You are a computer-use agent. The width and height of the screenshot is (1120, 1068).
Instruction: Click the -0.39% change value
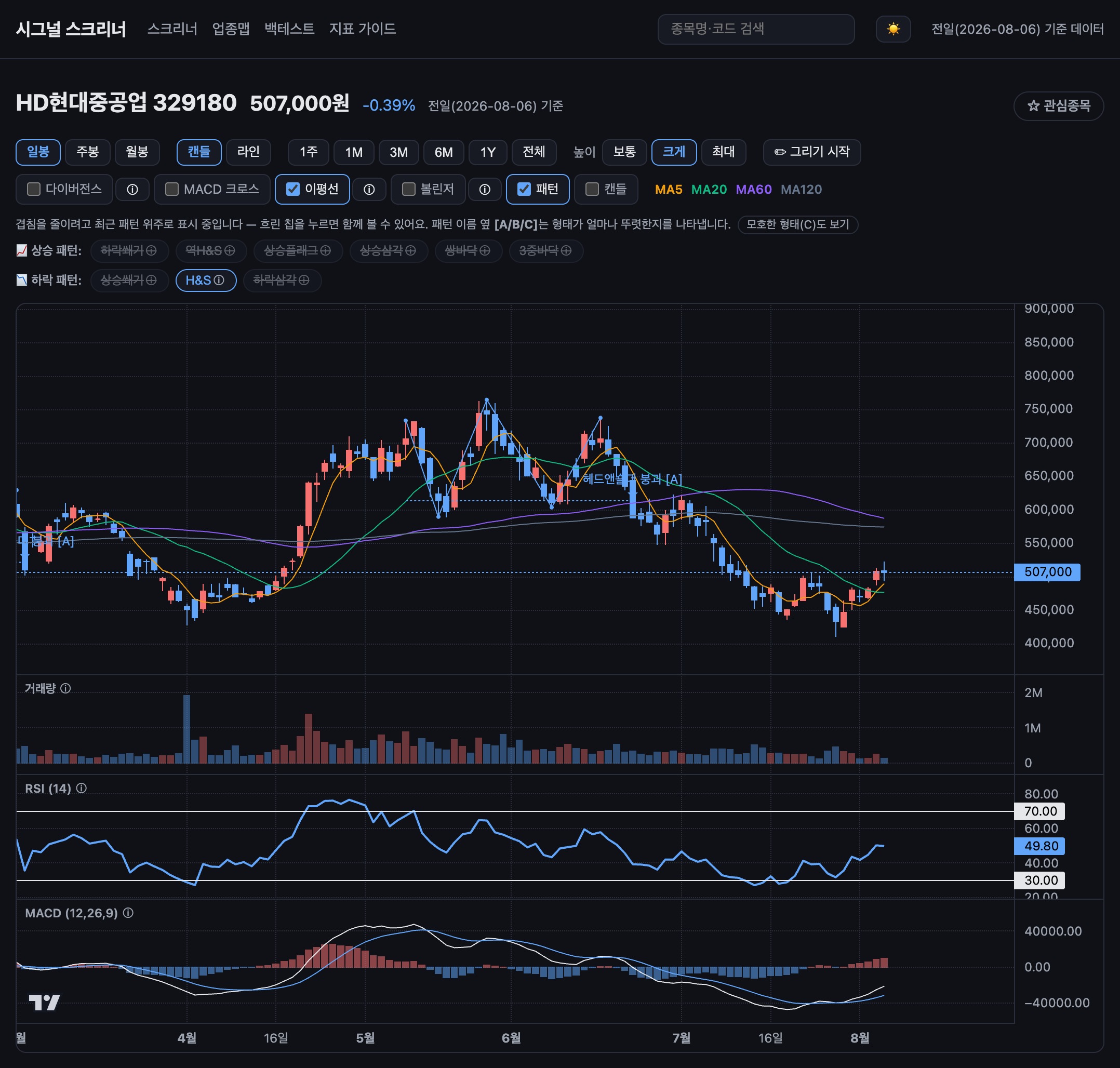point(389,105)
